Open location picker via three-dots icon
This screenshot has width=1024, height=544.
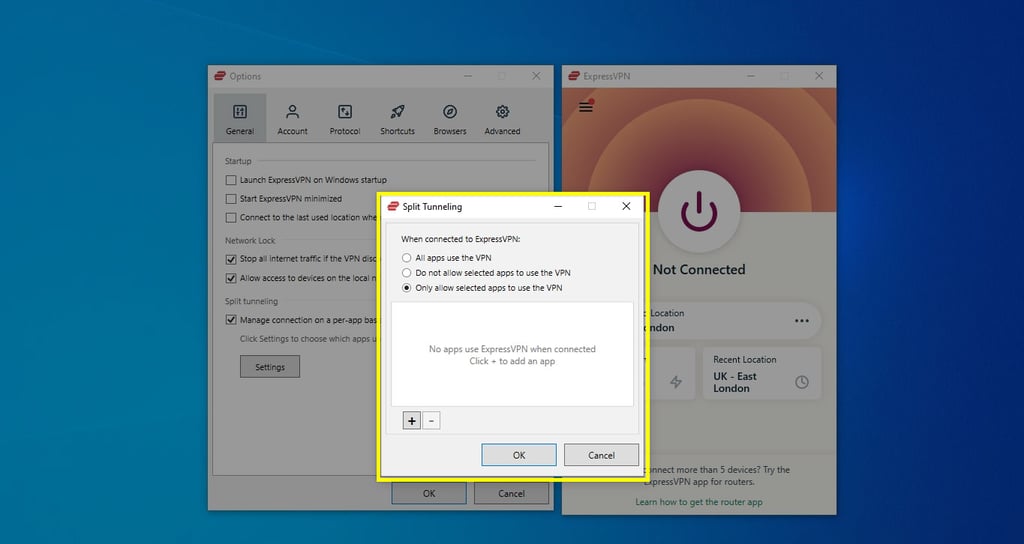pos(801,321)
